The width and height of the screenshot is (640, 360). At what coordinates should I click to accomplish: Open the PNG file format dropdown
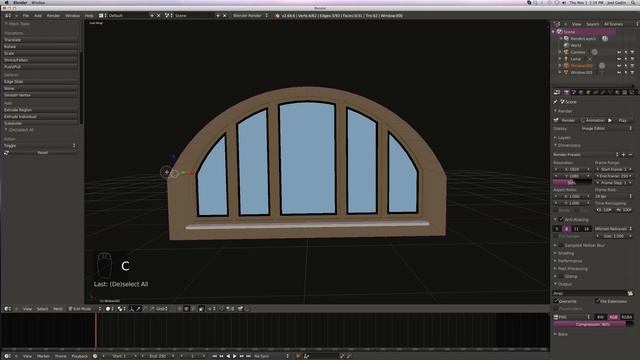[572, 317]
